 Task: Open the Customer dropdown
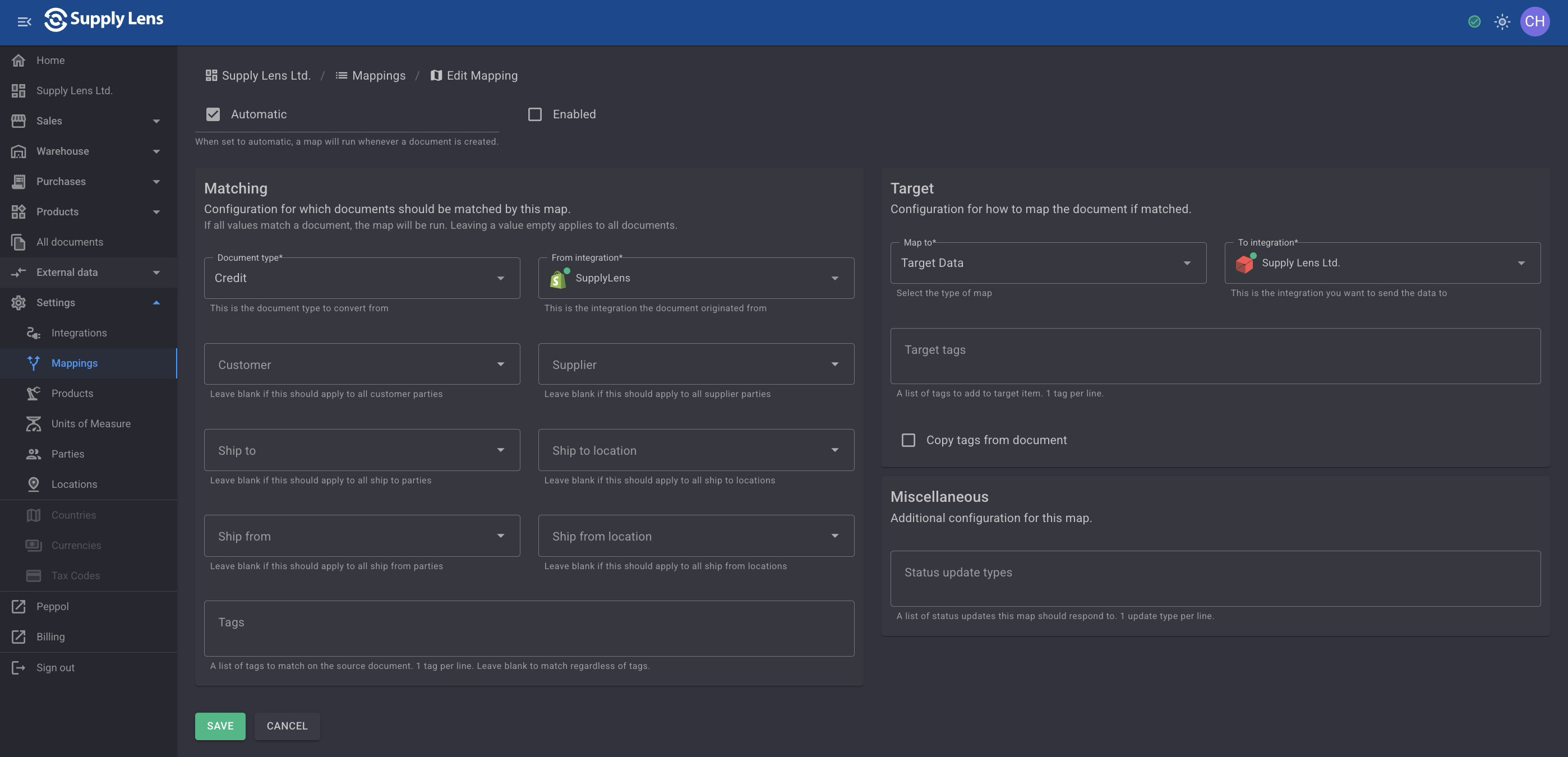pos(362,364)
